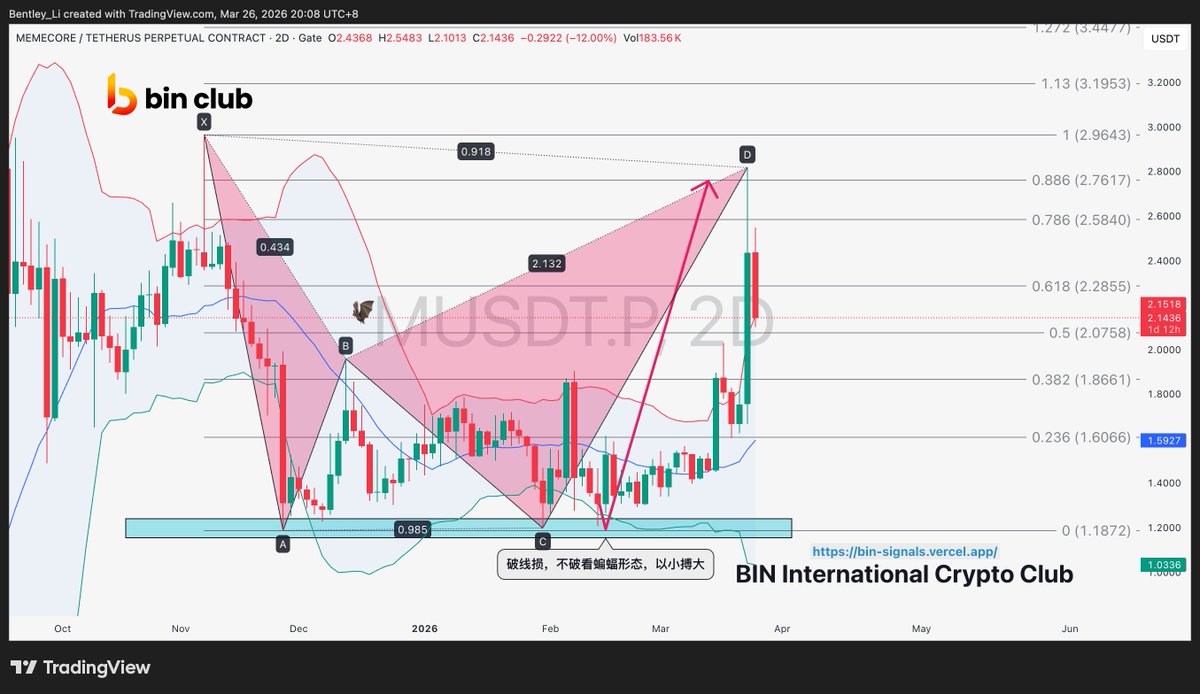Viewport: 1200px width, 694px height.
Task: Click the Nov label on time axis
Action: coord(180,629)
